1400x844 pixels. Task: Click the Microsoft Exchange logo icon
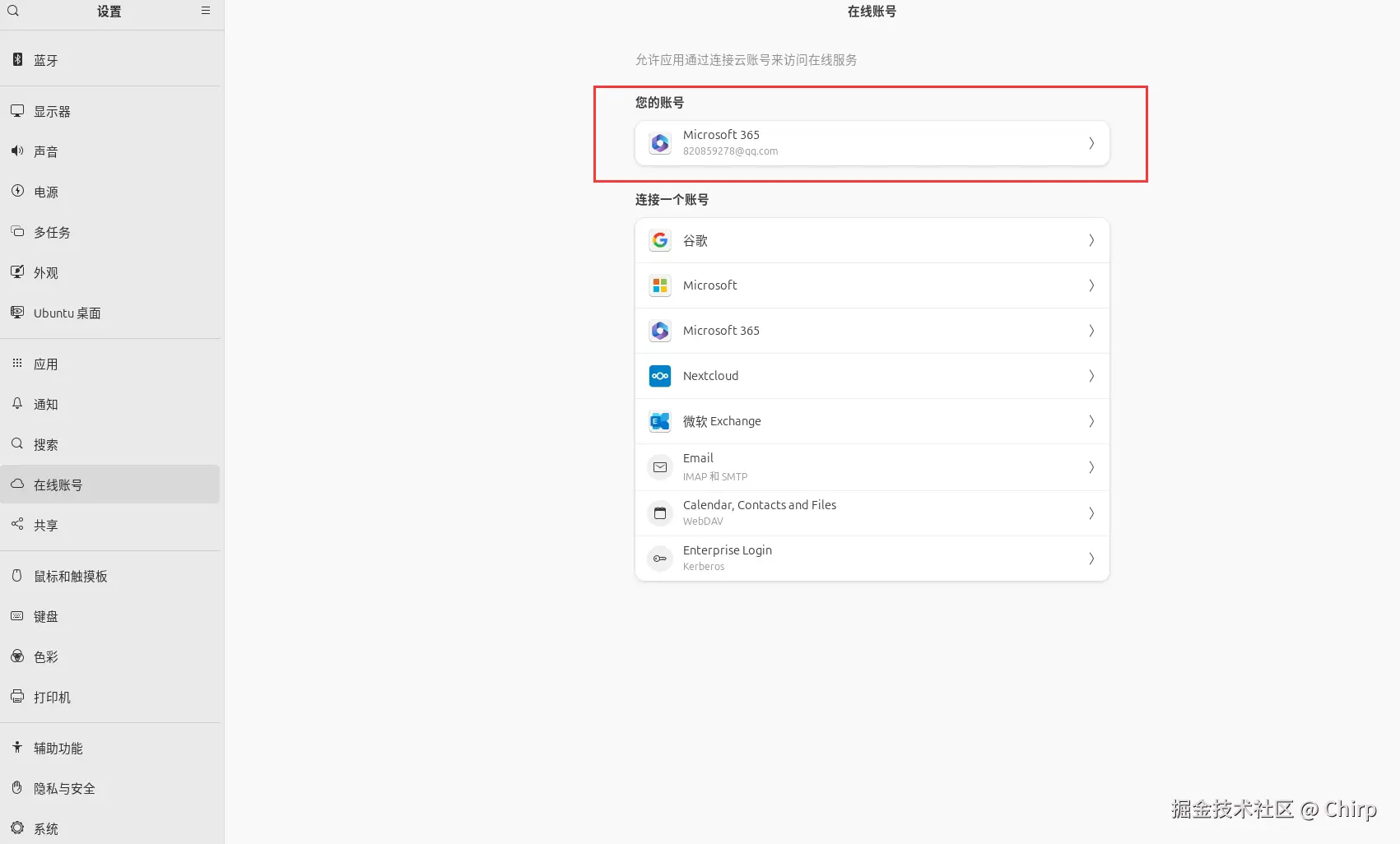(x=660, y=421)
